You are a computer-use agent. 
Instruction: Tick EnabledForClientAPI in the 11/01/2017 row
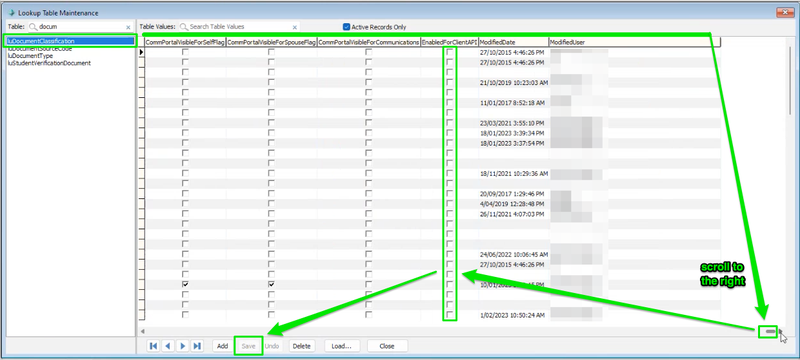pyautogui.click(x=449, y=102)
